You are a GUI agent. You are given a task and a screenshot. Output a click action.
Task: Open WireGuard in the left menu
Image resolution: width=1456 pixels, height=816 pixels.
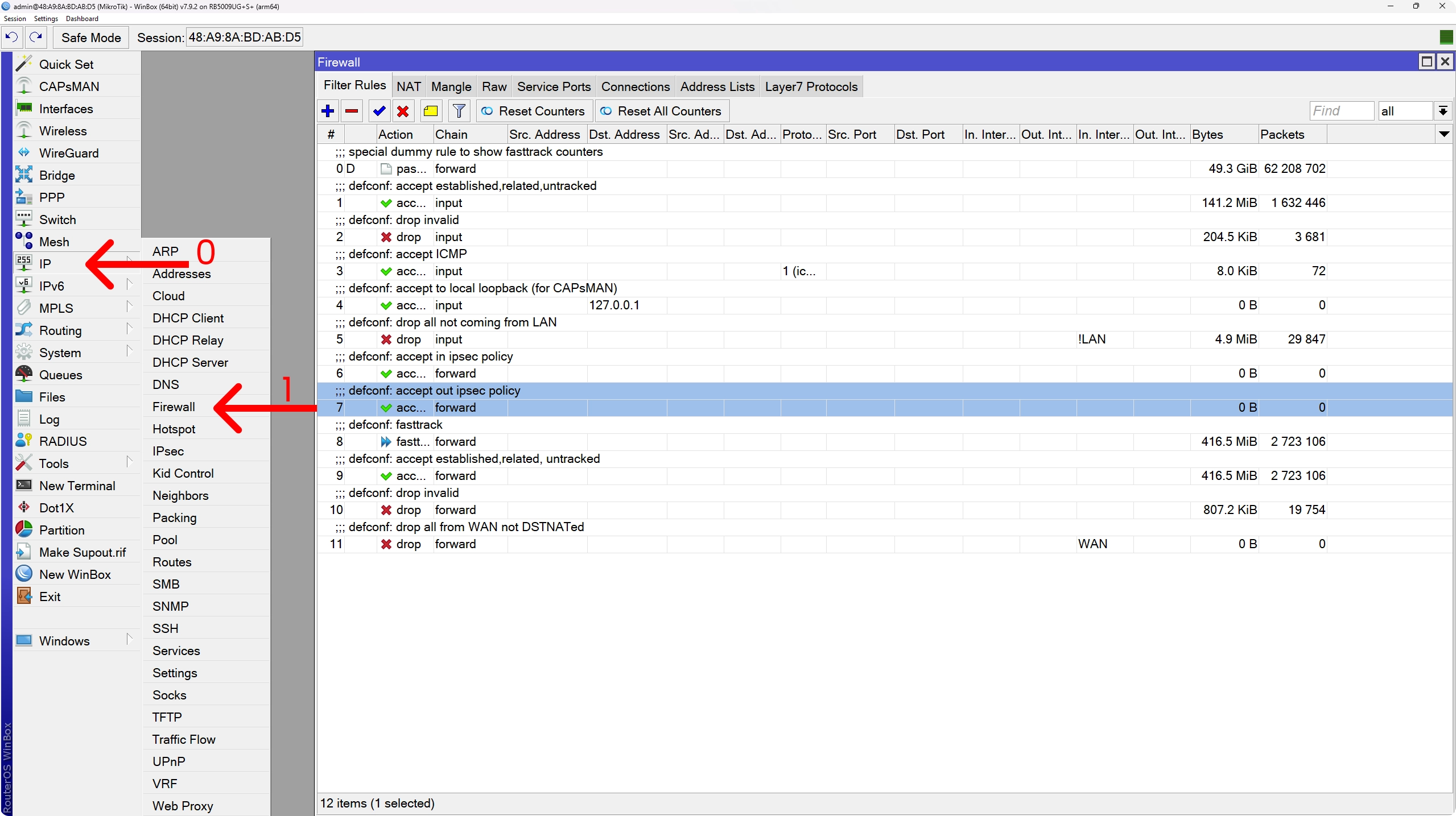68,153
